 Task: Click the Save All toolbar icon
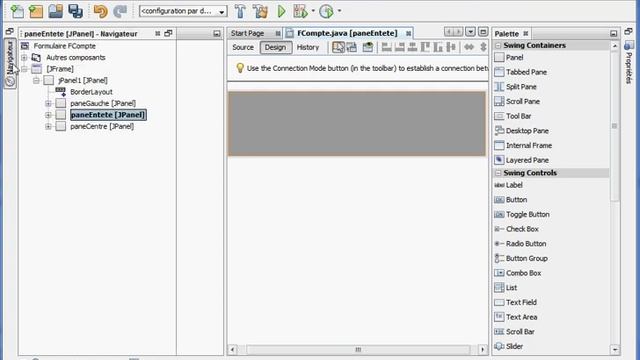click(x=76, y=11)
